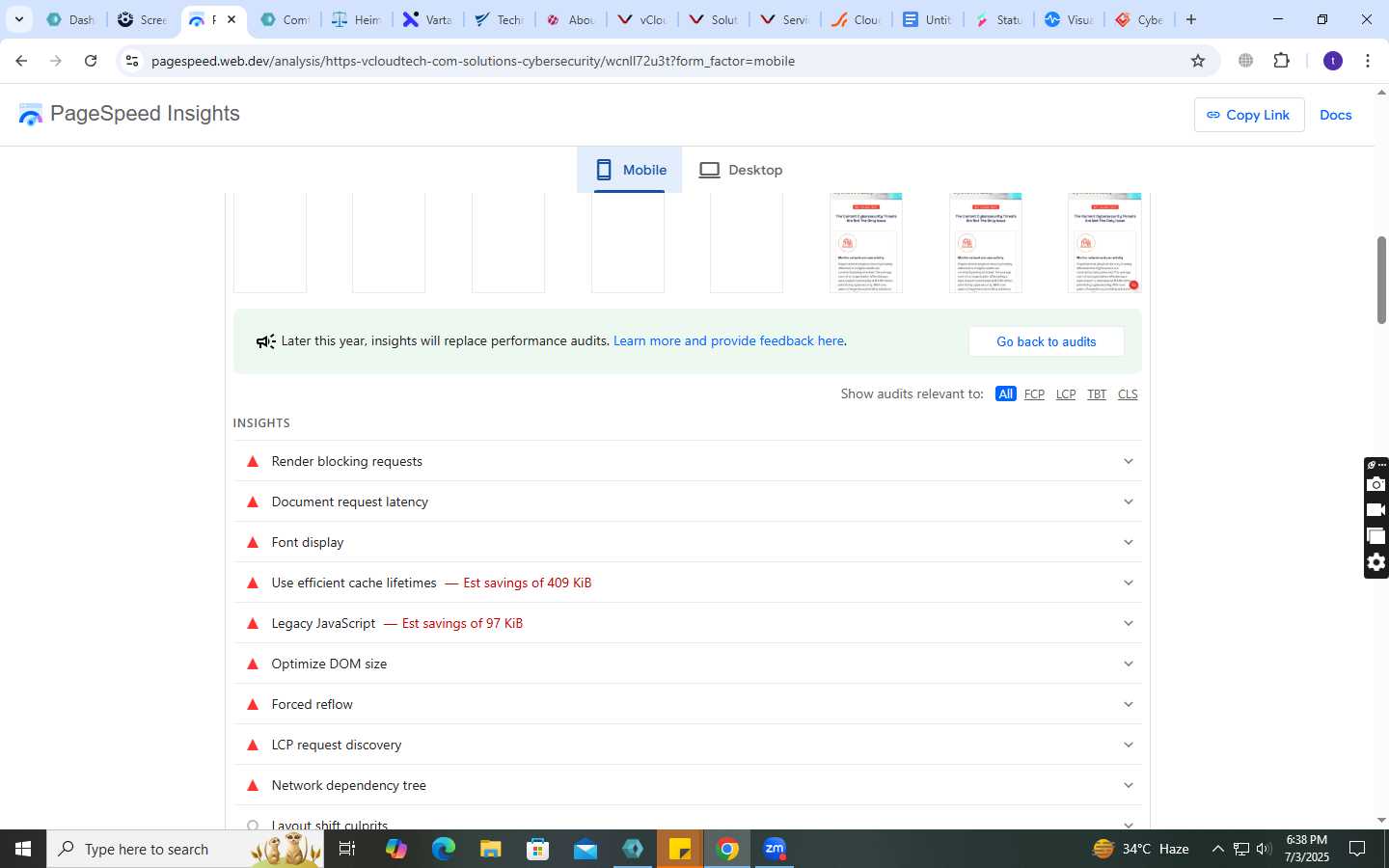Screen dimensions: 1389x868
Task: Click the browser address bar URL
Action: [x=473, y=61]
